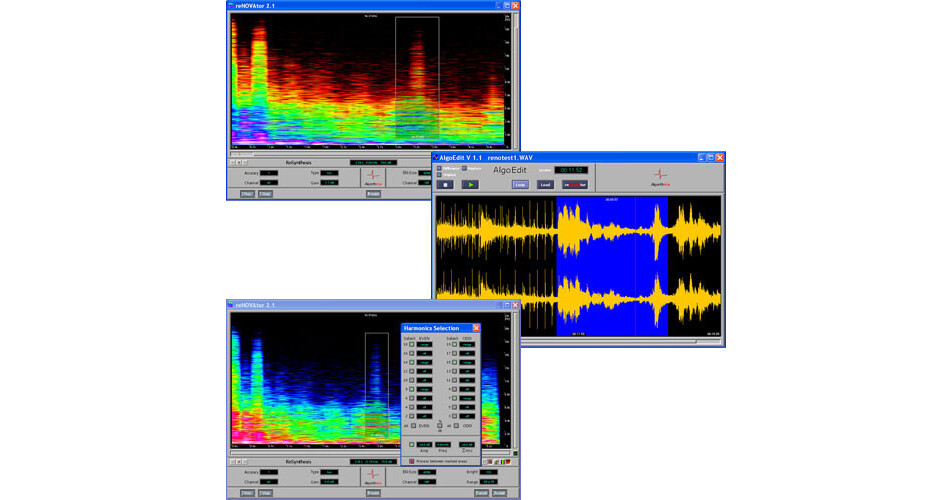This screenshot has height=500, width=952.
Task: Toggle the odd harmonic 19 checkbox
Action: pos(454,344)
